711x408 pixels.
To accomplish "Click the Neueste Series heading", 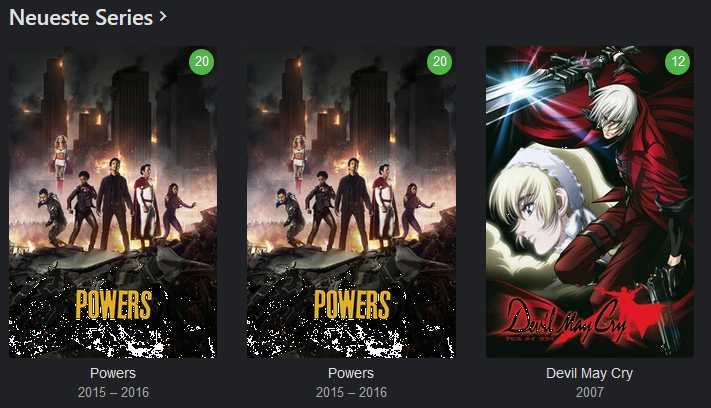I will coord(81,18).
